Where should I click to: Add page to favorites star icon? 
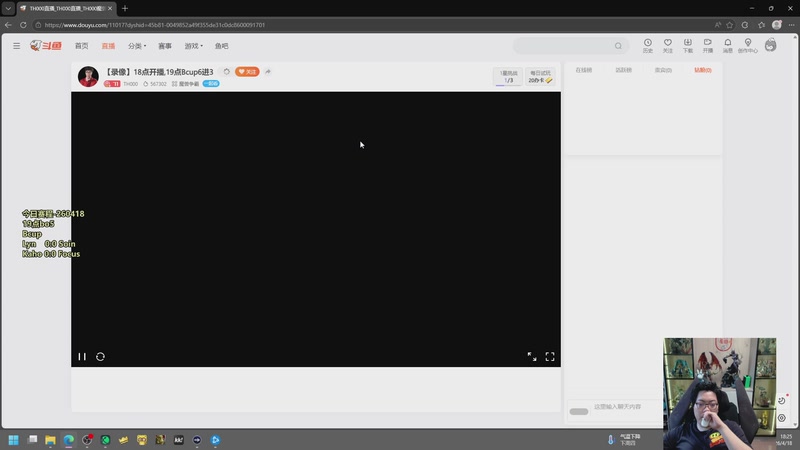pyautogui.click(x=730, y=24)
